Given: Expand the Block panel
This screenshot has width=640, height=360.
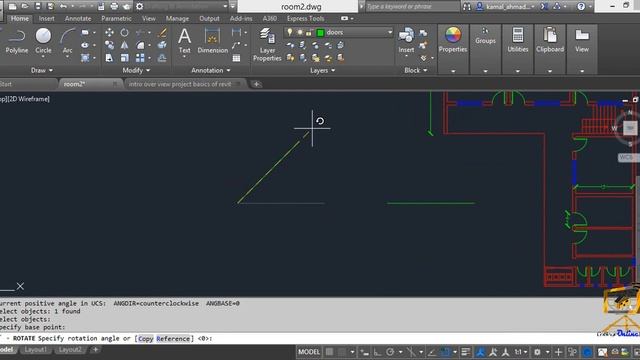Looking at the screenshot, I should (416, 70).
